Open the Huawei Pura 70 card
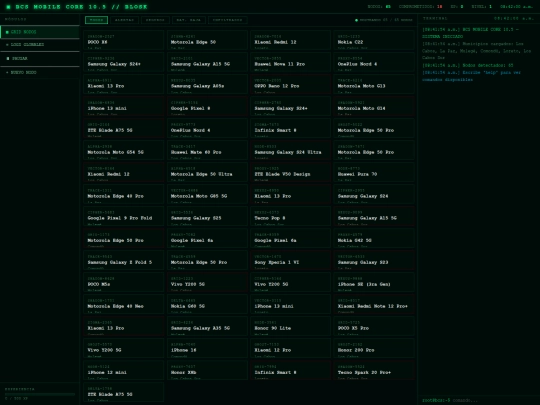Viewport: 540px width, 405px height. [x=374, y=172]
